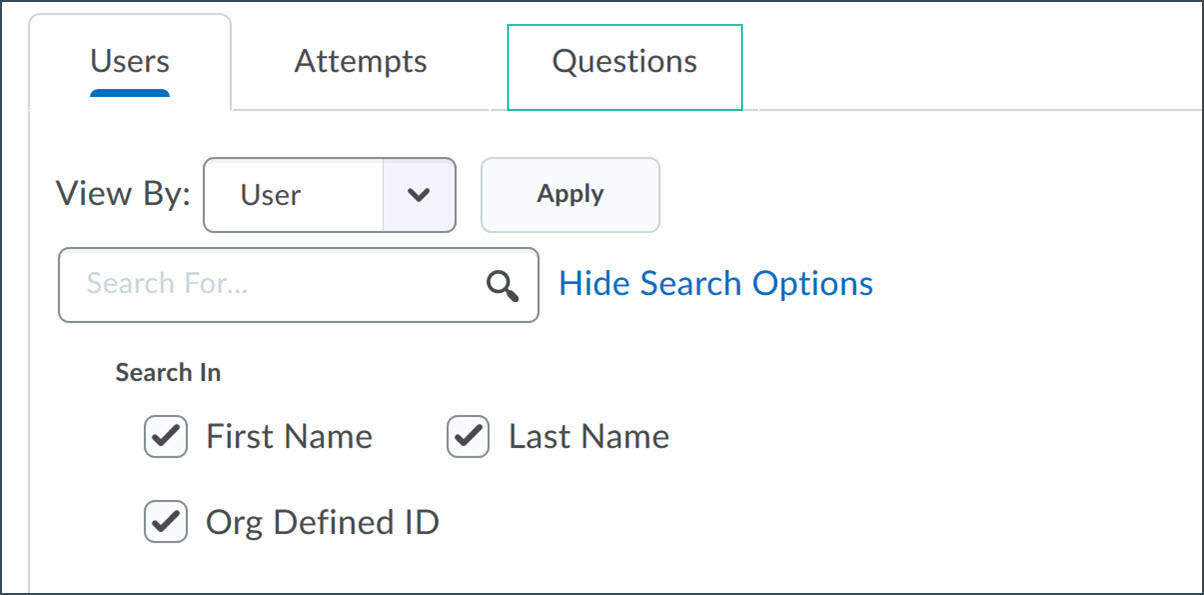Disable the Org Defined ID checkbox
This screenshot has width=1204, height=595.
click(166, 522)
